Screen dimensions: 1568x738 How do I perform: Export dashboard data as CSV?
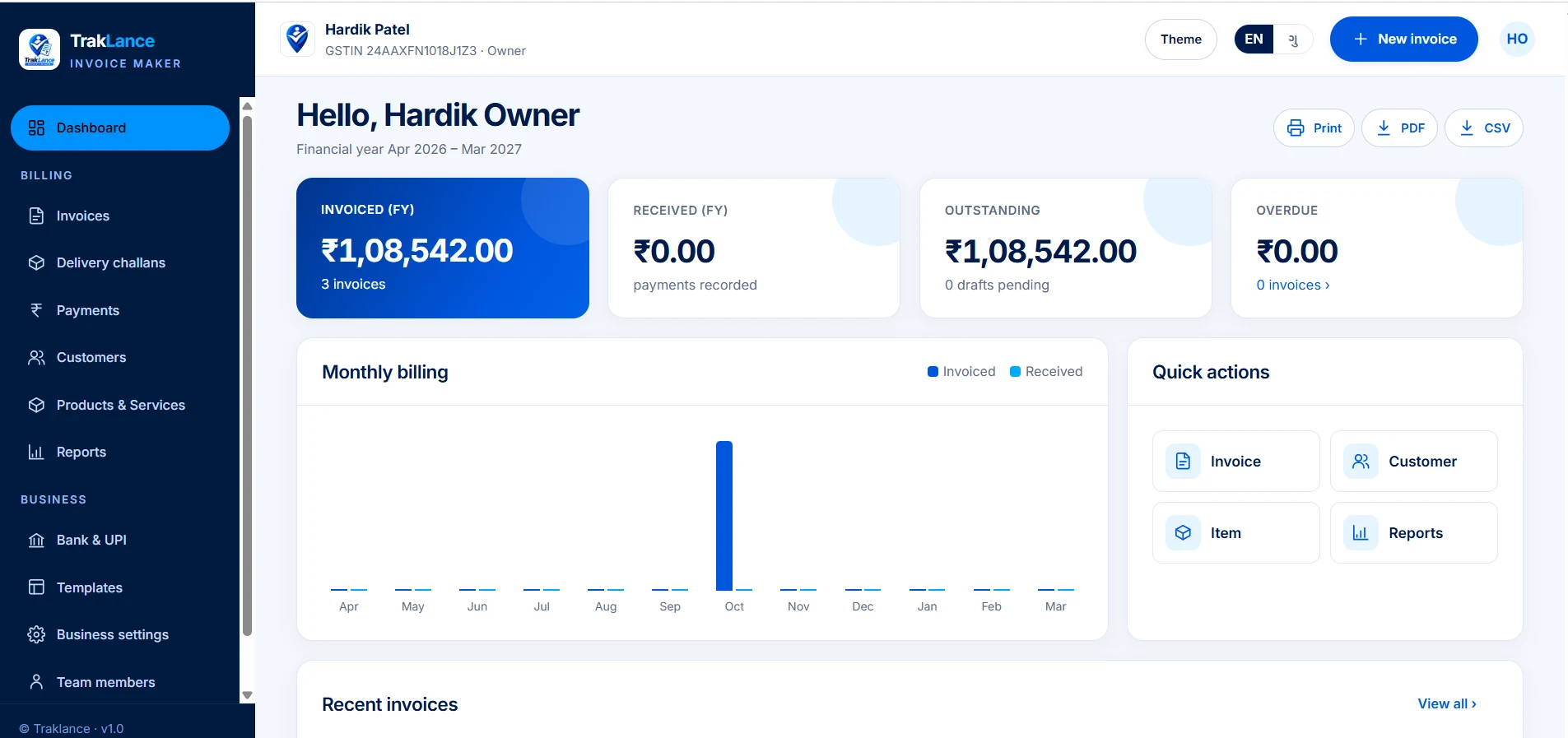1484,128
